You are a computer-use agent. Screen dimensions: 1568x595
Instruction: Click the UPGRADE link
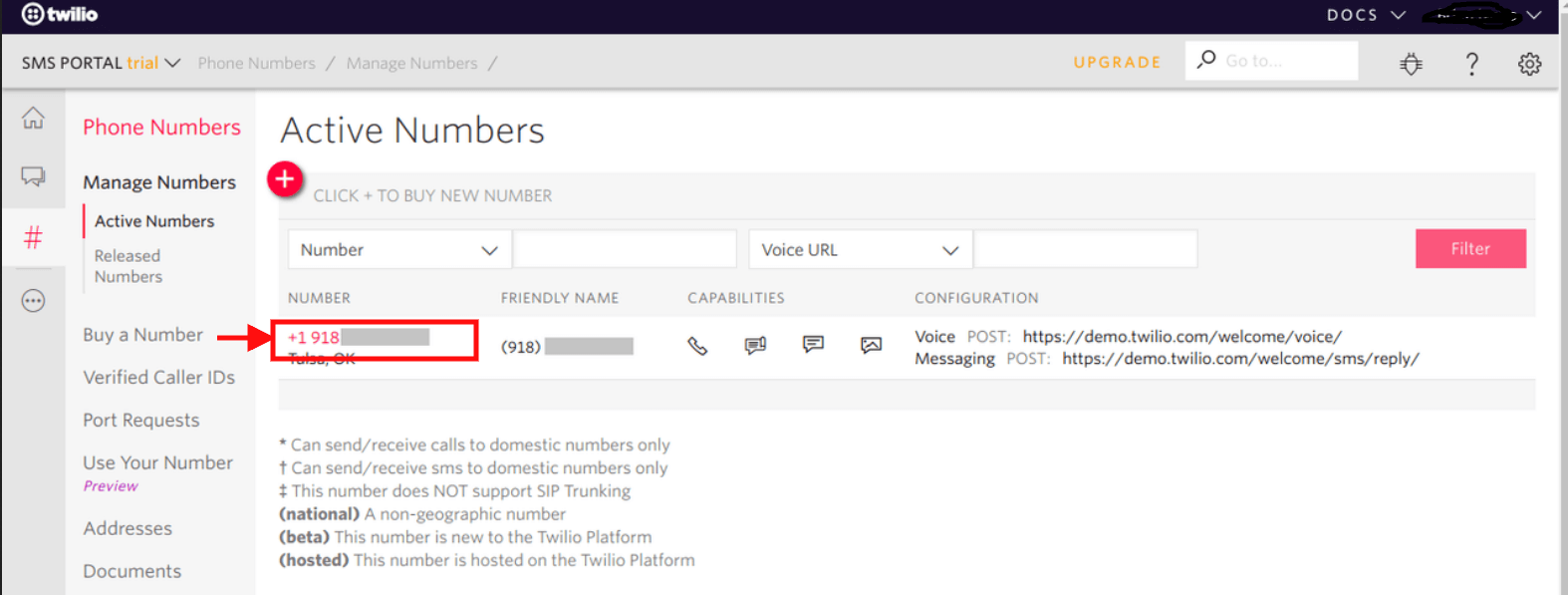1117,62
